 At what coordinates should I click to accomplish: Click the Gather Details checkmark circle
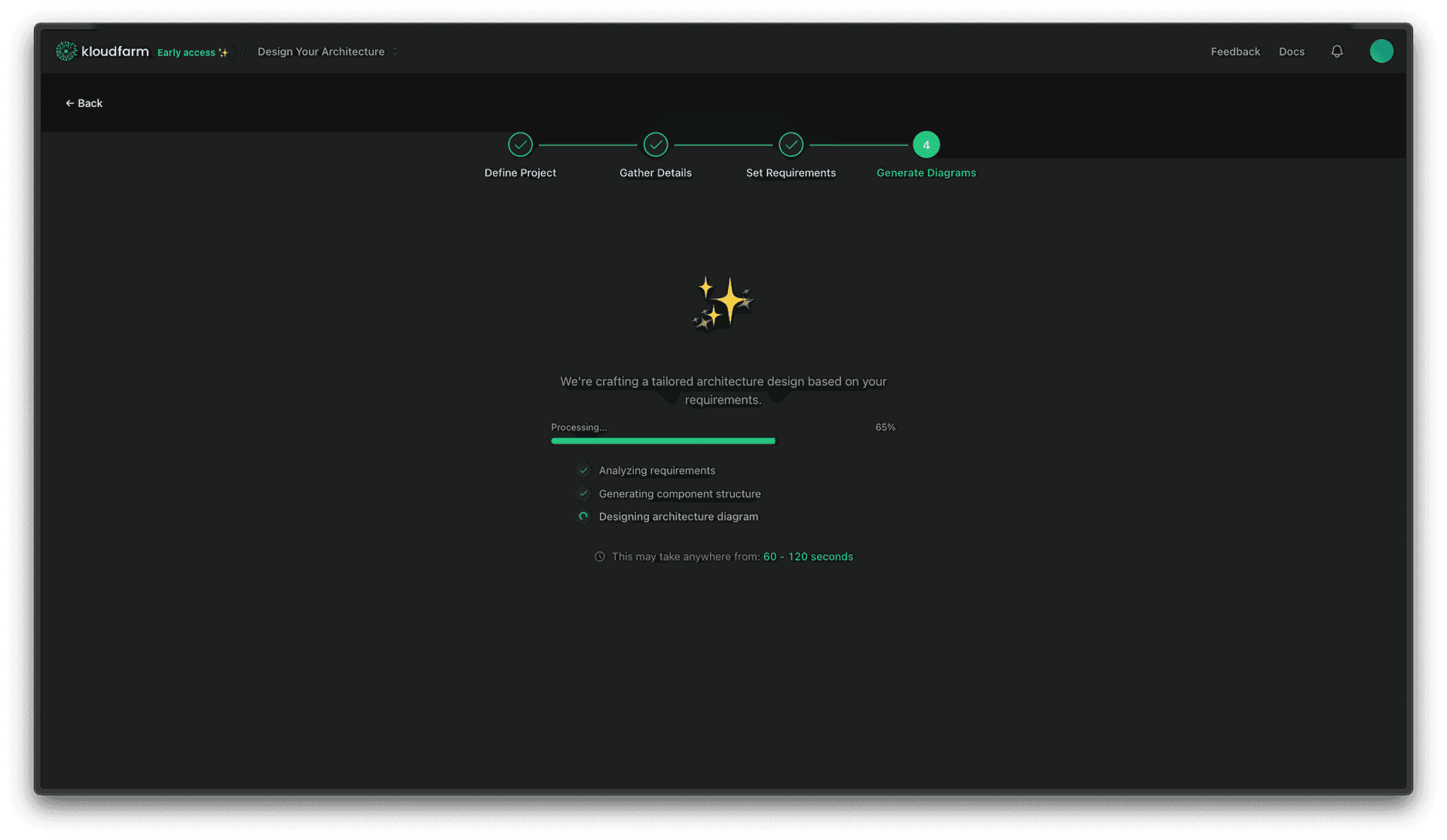655,145
